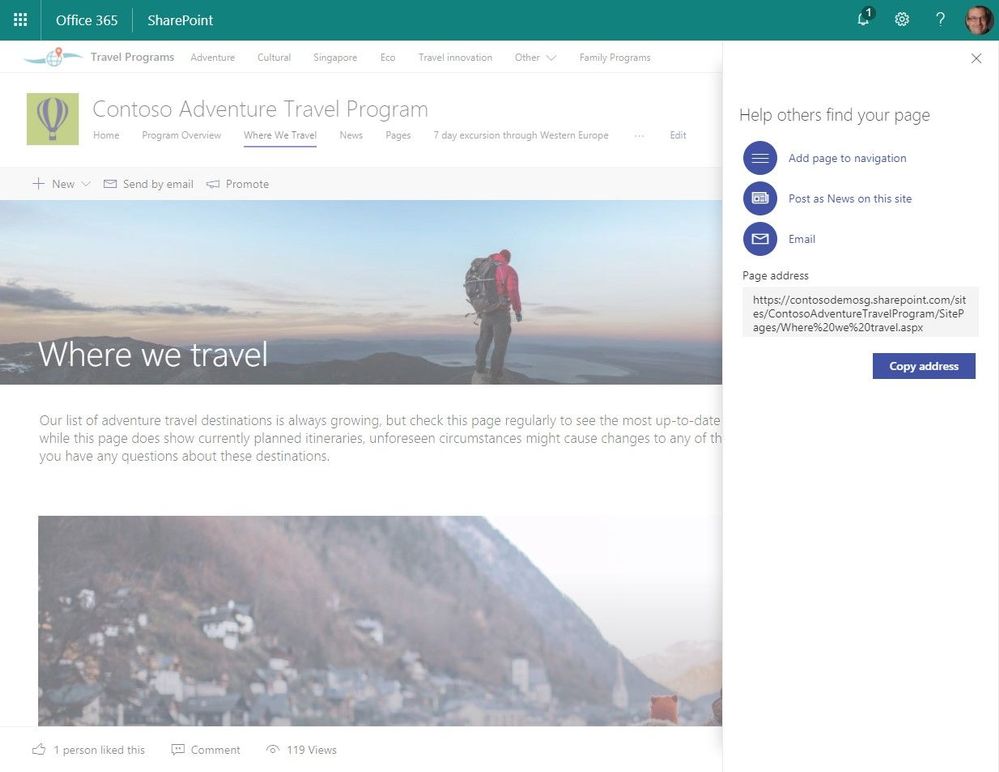
Task: Open the Help menu
Action: (938, 19)
